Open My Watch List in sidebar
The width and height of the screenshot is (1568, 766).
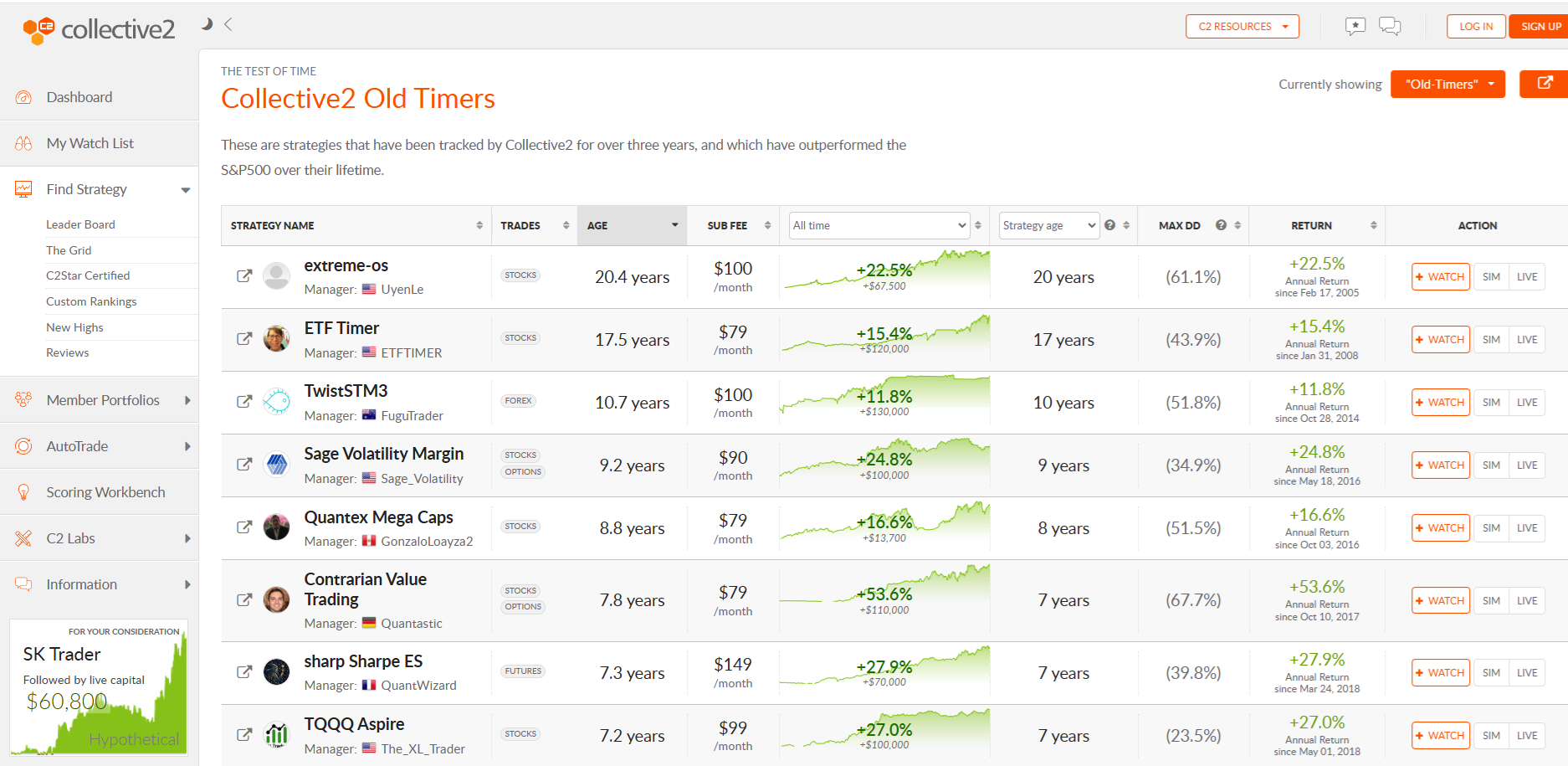point(90,143)
